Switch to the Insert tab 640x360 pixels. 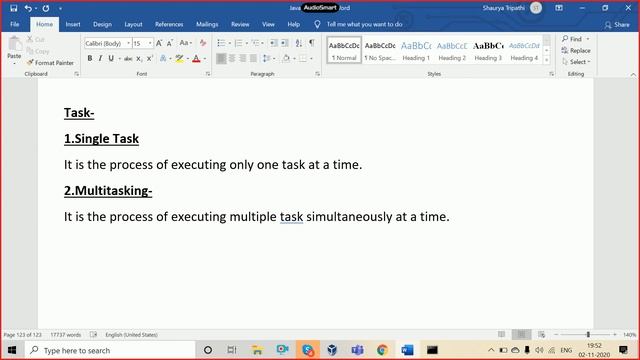pyautogui.click(x=73, y=24)
